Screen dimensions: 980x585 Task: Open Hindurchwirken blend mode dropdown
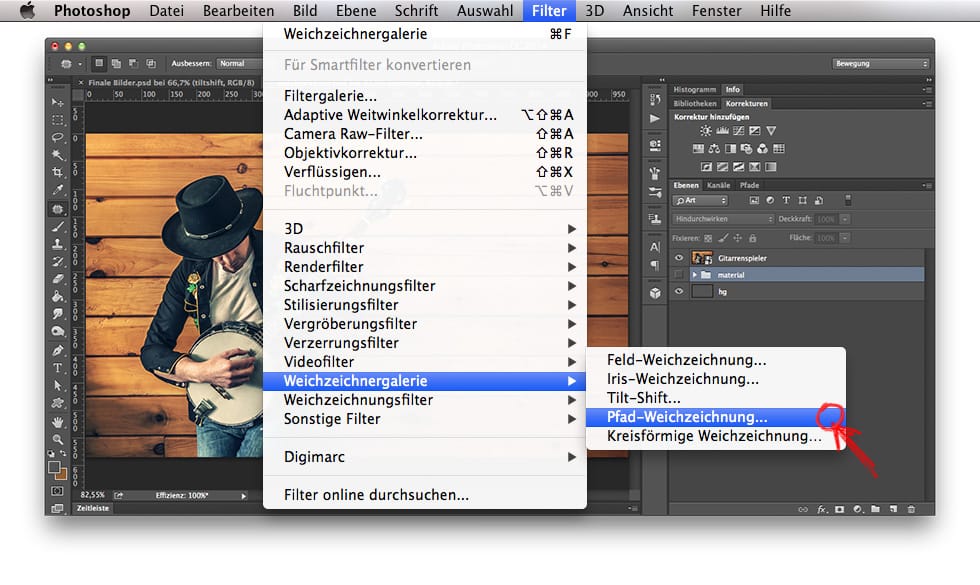tap(724, 219)
